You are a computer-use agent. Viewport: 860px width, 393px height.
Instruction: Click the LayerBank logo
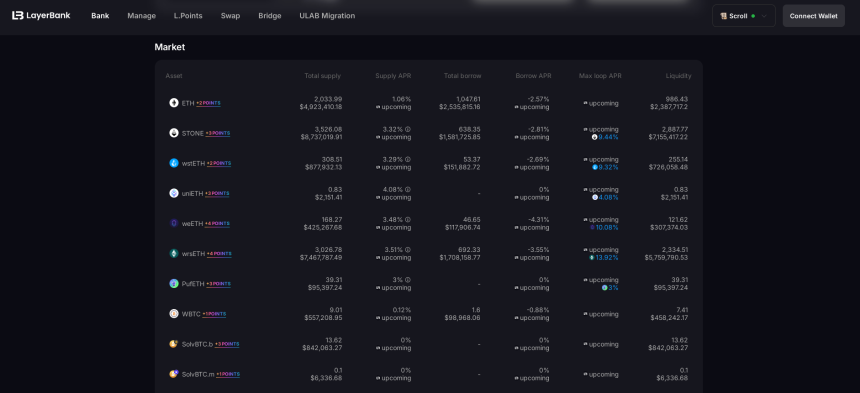click(x=41, y=15)
